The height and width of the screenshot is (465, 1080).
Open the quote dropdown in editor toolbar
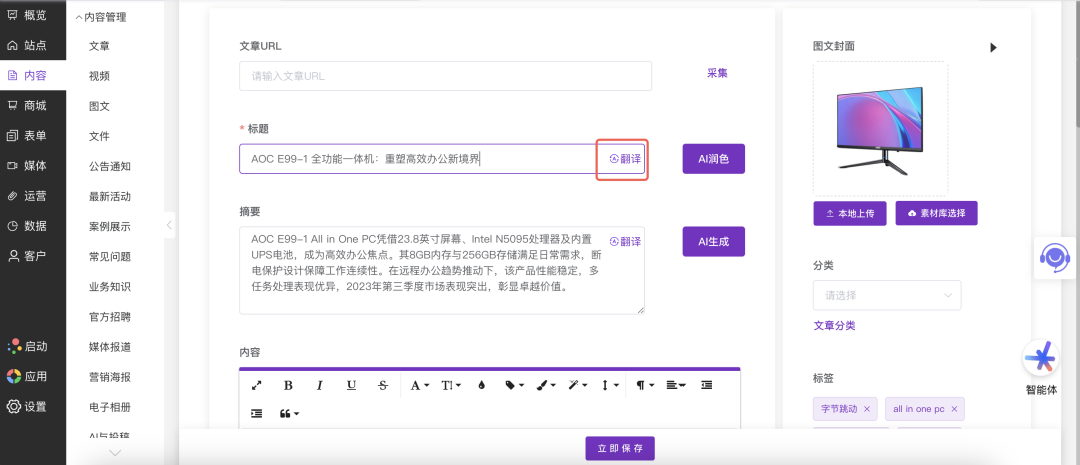289,413
